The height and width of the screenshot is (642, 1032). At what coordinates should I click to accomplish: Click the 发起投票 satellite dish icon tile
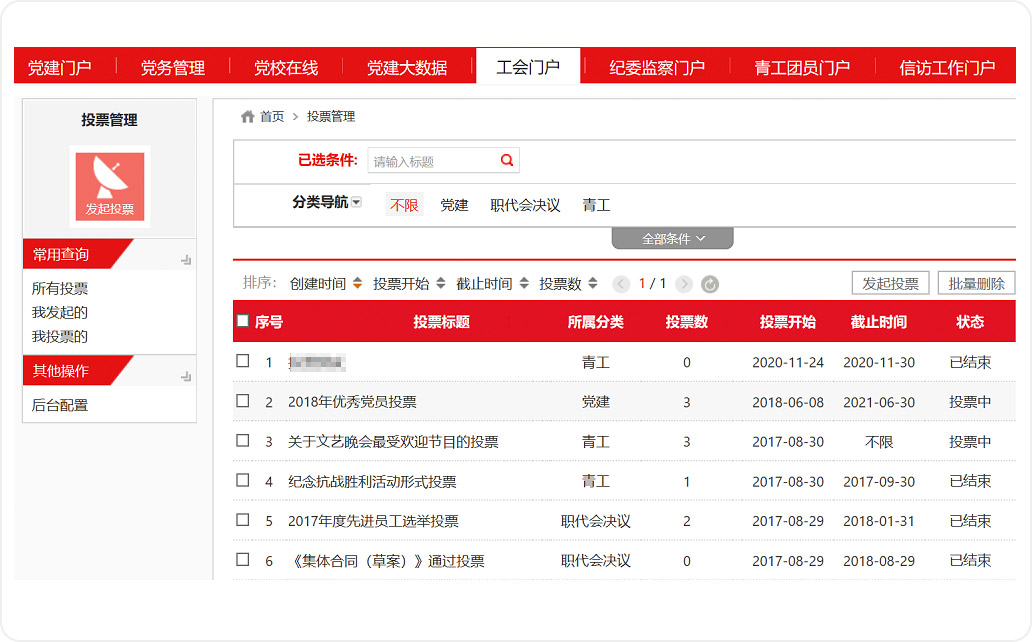pyautogui.click(x=110, y=187)
